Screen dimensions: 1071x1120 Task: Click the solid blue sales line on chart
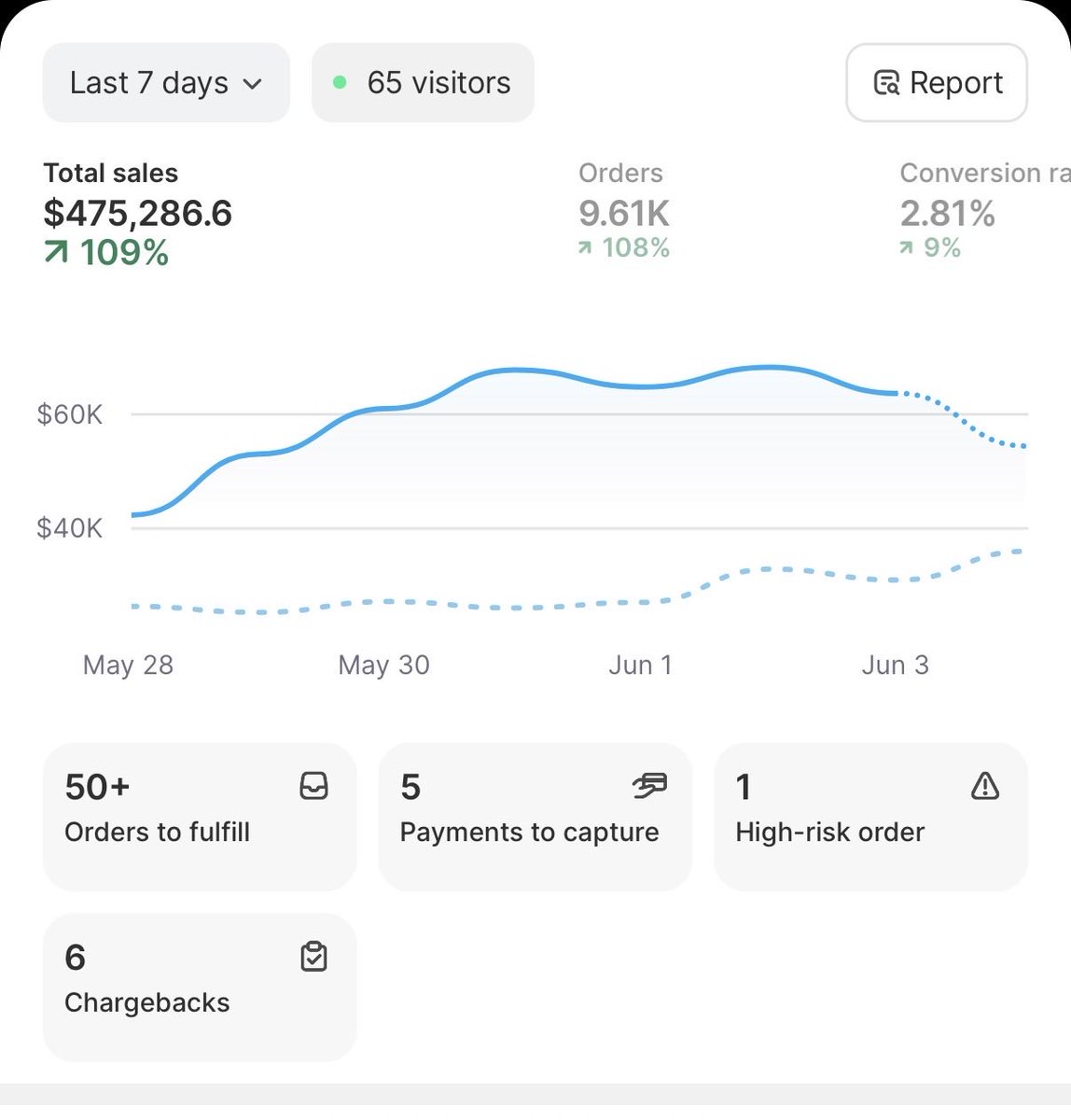[513, 371]
